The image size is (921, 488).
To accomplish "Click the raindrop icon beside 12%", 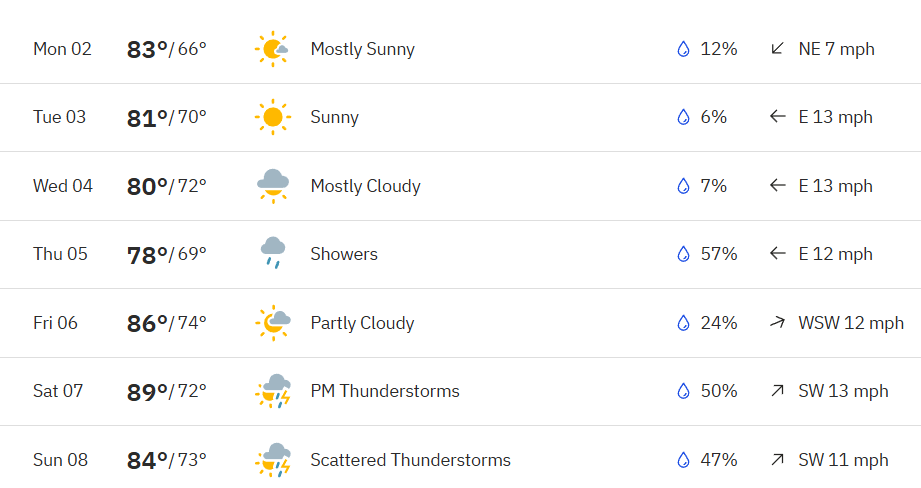I will pos(683,49).
